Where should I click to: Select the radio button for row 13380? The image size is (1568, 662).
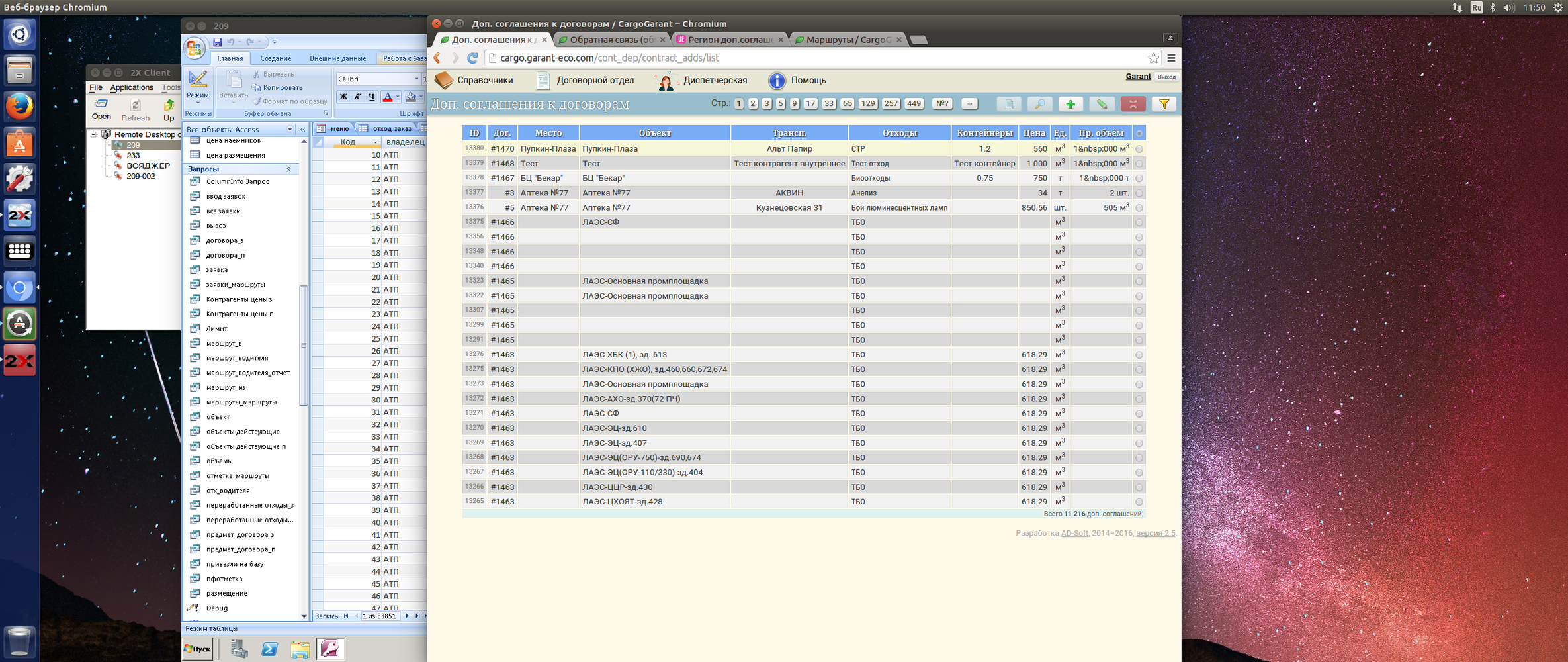click(x=1139, y=149)
